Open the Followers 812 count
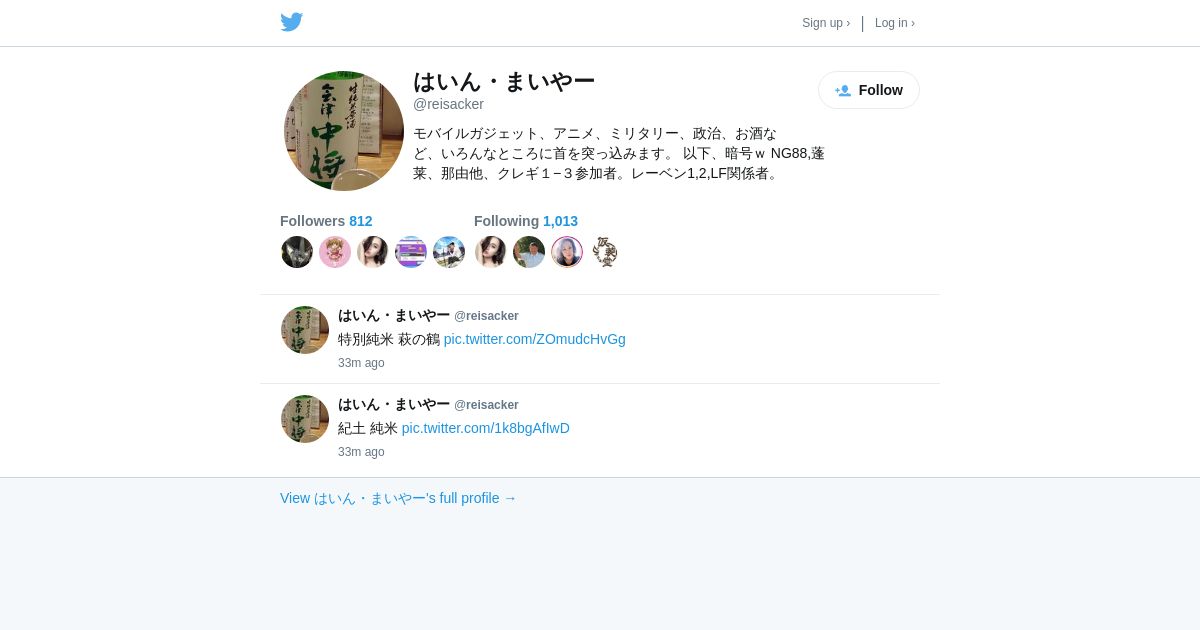This screenshot has height=630, width=1200. point(326,221)
